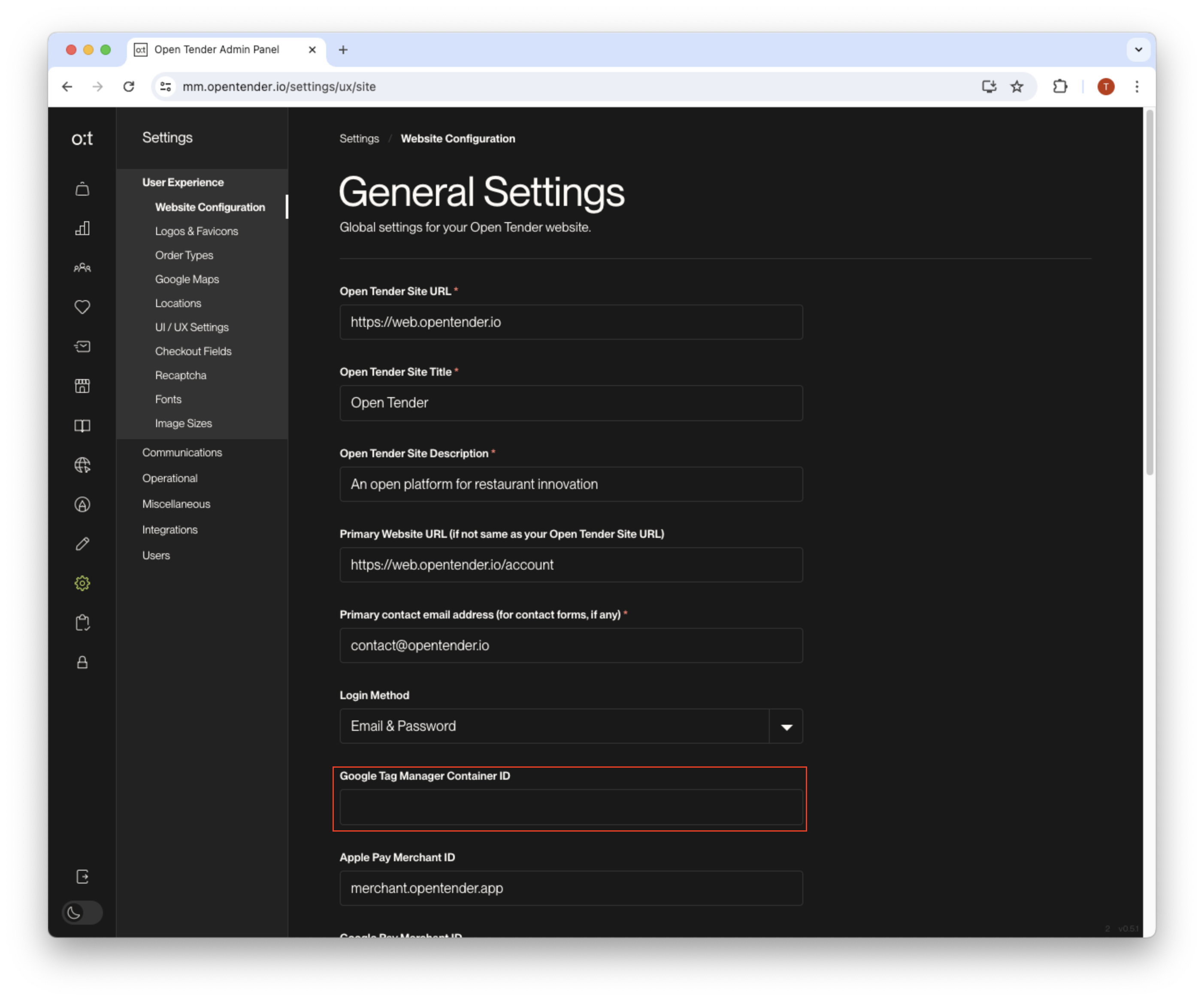The width and height of the screenshot is (1204, 1001).
Task: Click the Google Tag Manager Container ID field
Action: click(572, 808)
